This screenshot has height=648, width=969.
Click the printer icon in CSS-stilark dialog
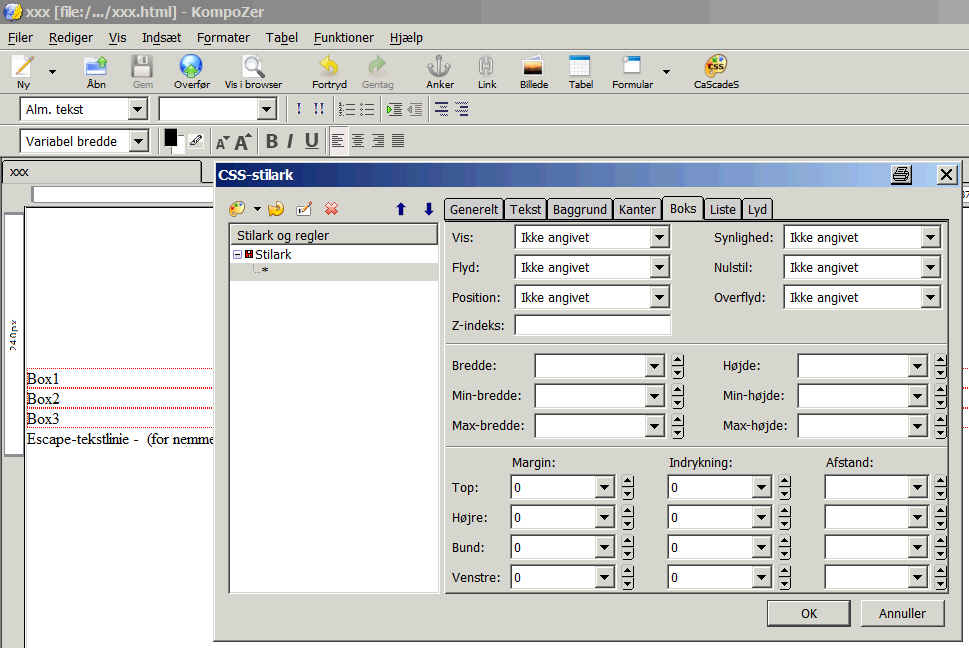pos(901,175)
